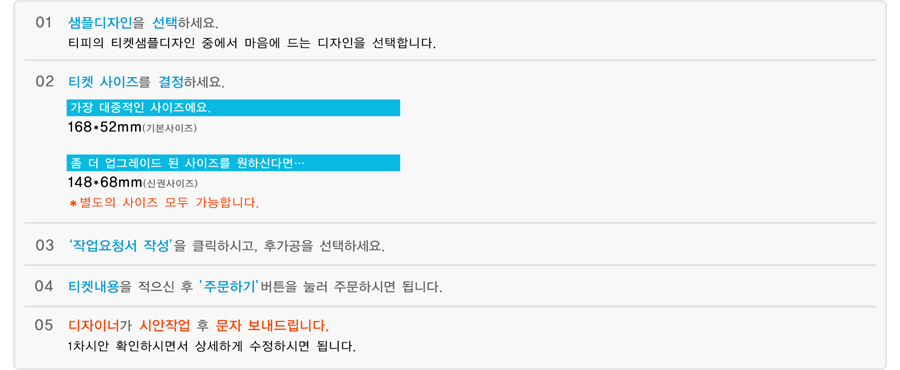This screenshot has width=900, height=370.
Task: Click the red '문자 보내드립니다.' text
Action: pyautogui.click(x=272, y=326)
